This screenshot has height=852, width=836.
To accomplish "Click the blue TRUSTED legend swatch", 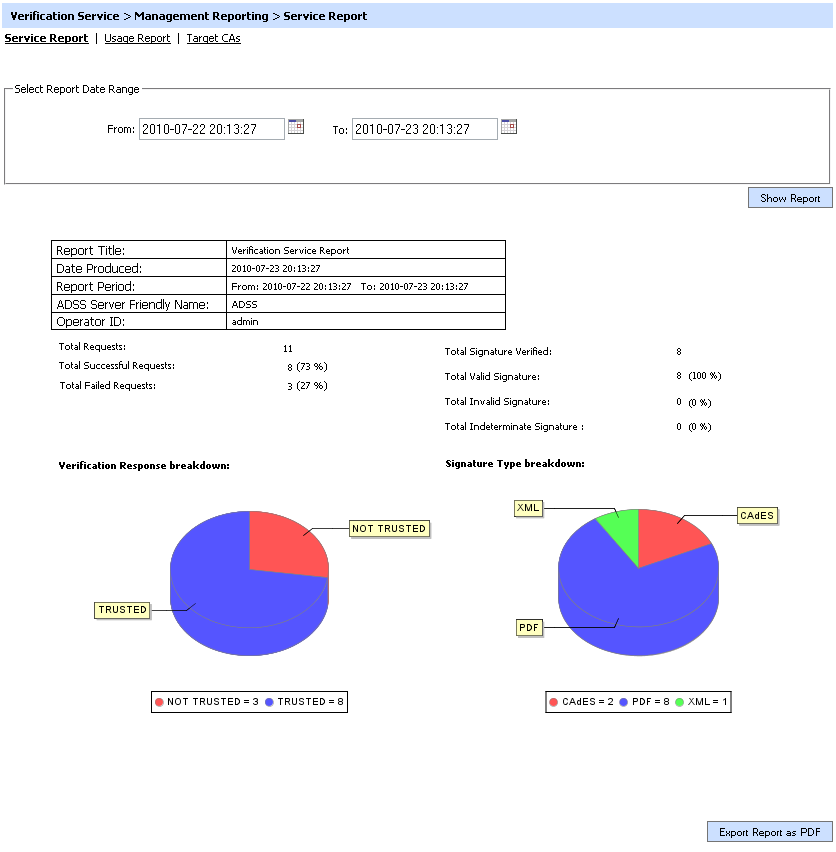I will (270, 702).
